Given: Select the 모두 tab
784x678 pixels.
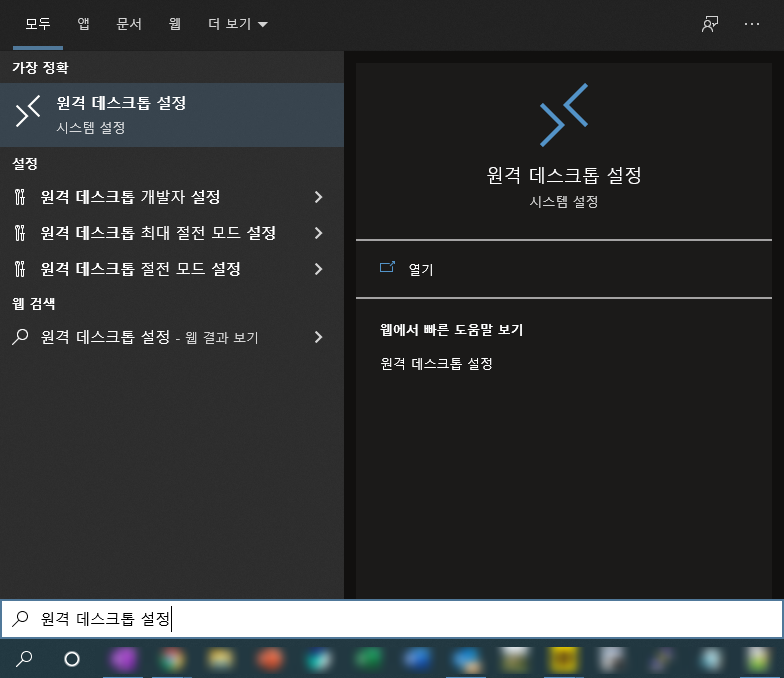Looking at the screenshot, I should [38, 24].
